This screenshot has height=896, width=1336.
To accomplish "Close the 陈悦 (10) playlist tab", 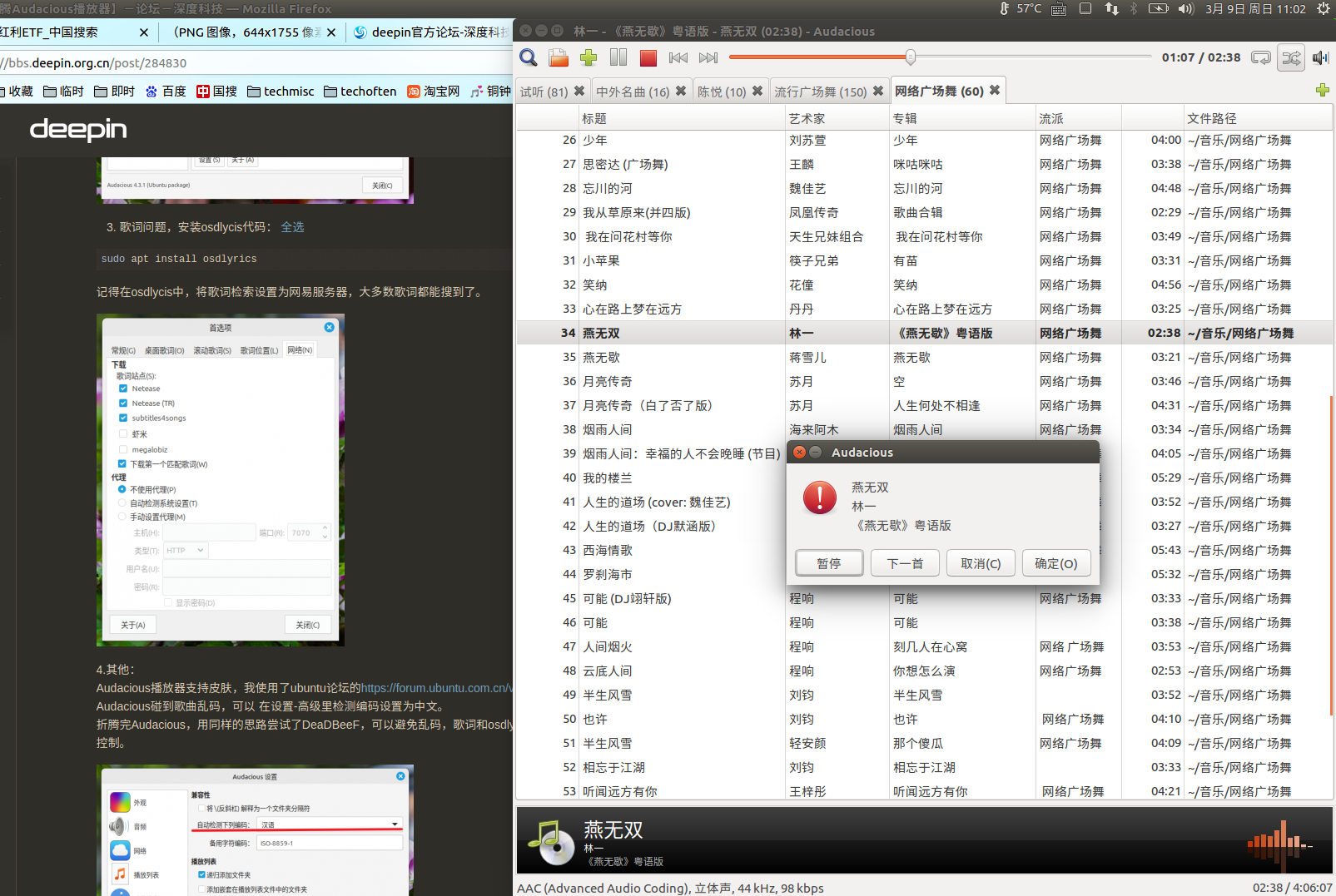I will pos(757,91).
